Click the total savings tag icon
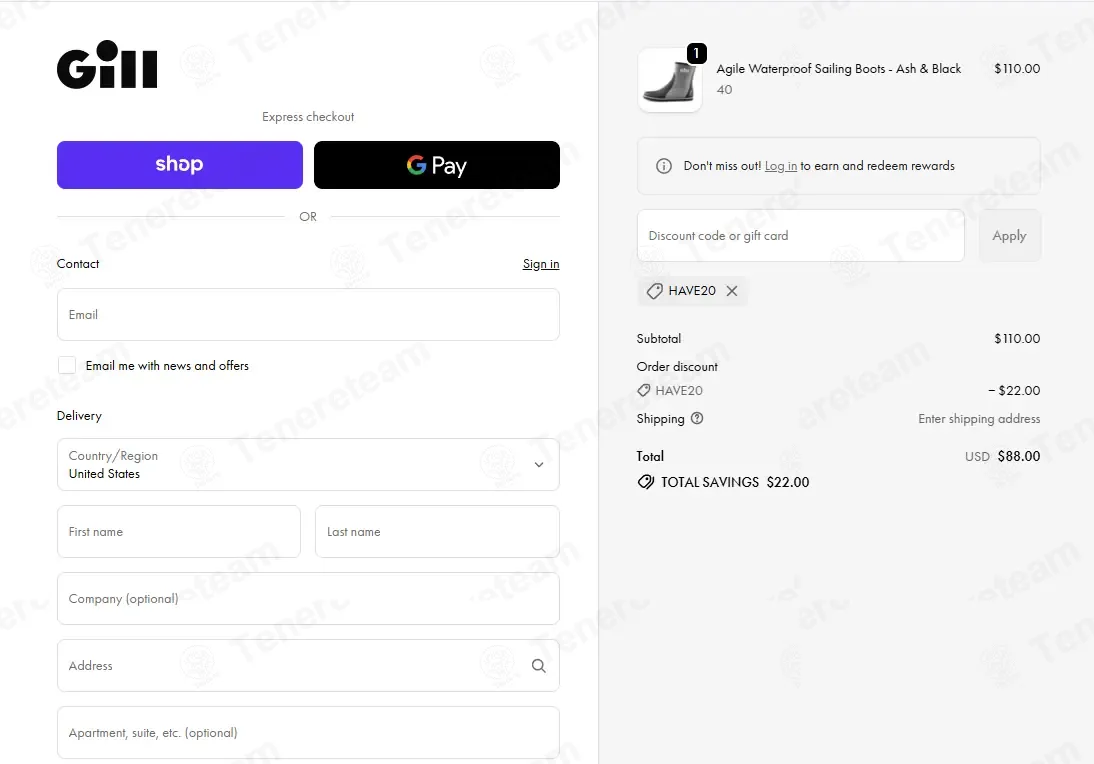The width and height of the screenshot is (1094, 764). pos(646,482)
